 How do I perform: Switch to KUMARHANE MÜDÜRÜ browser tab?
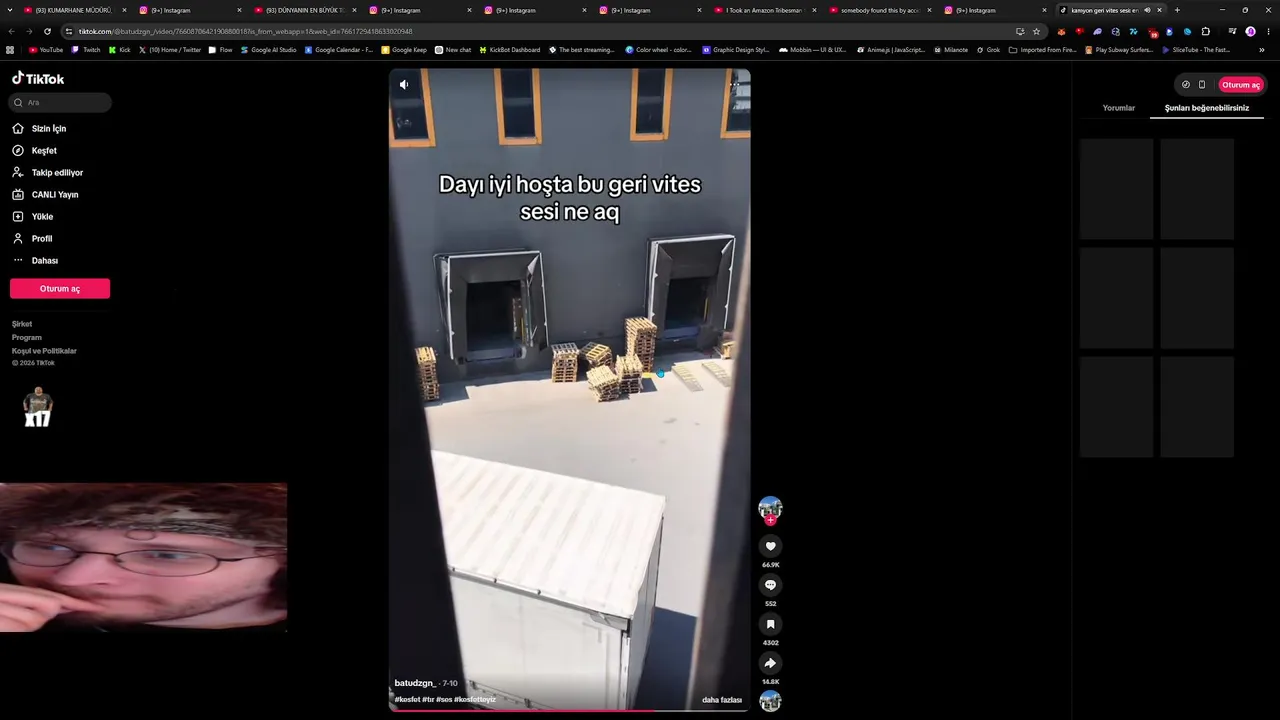[x=72, y=10]
